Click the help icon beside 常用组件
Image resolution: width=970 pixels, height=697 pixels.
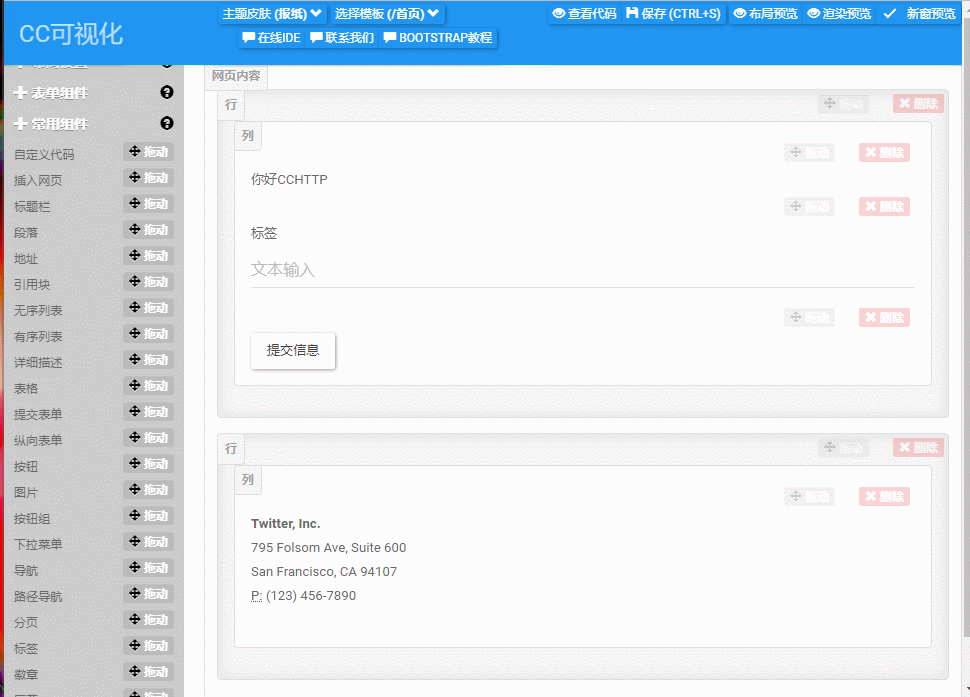point(167,124)
